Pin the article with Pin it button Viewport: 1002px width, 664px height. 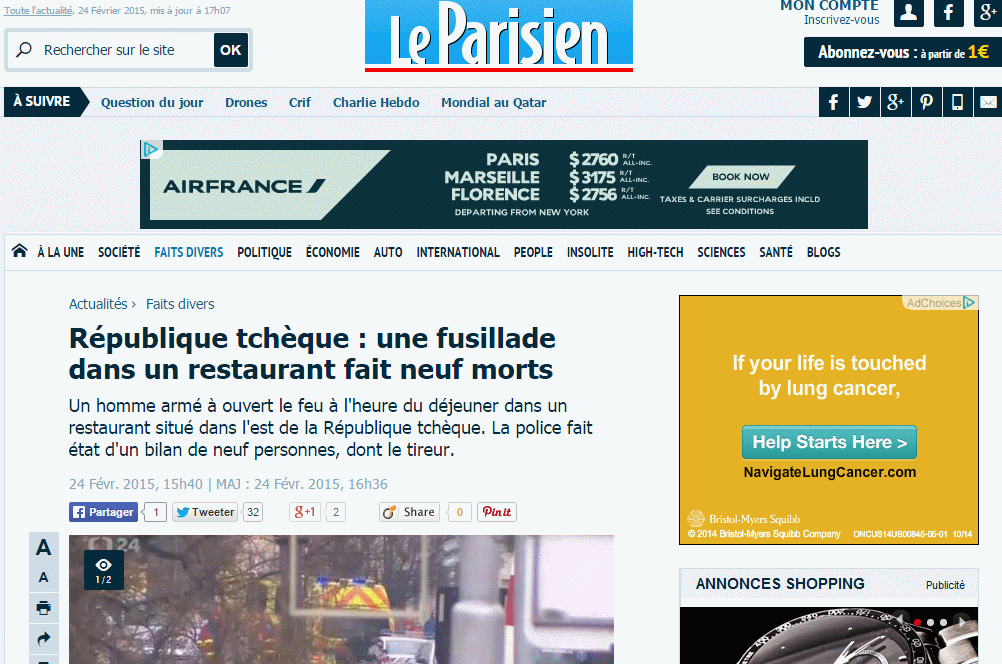pos(497,512)
